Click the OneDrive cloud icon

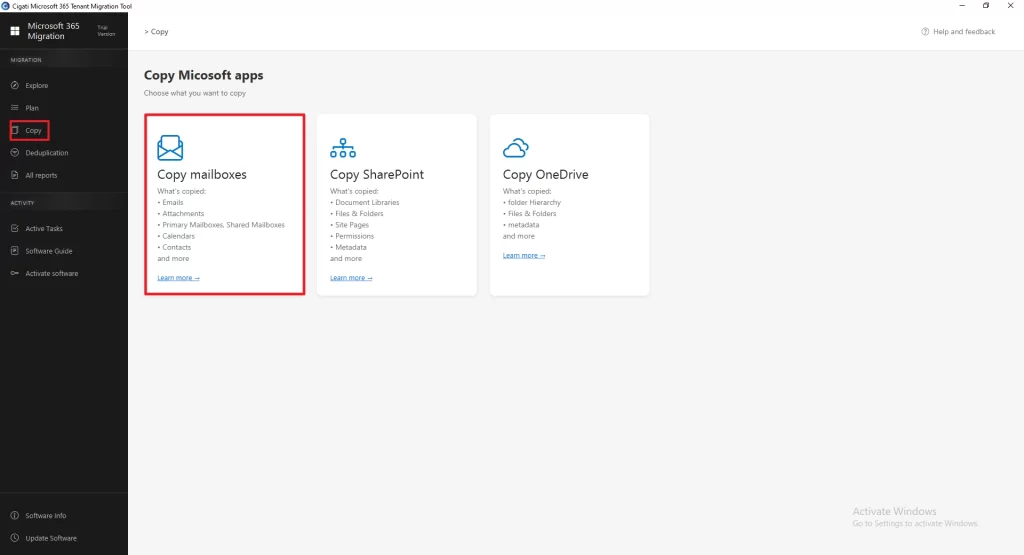pos(515,148)
